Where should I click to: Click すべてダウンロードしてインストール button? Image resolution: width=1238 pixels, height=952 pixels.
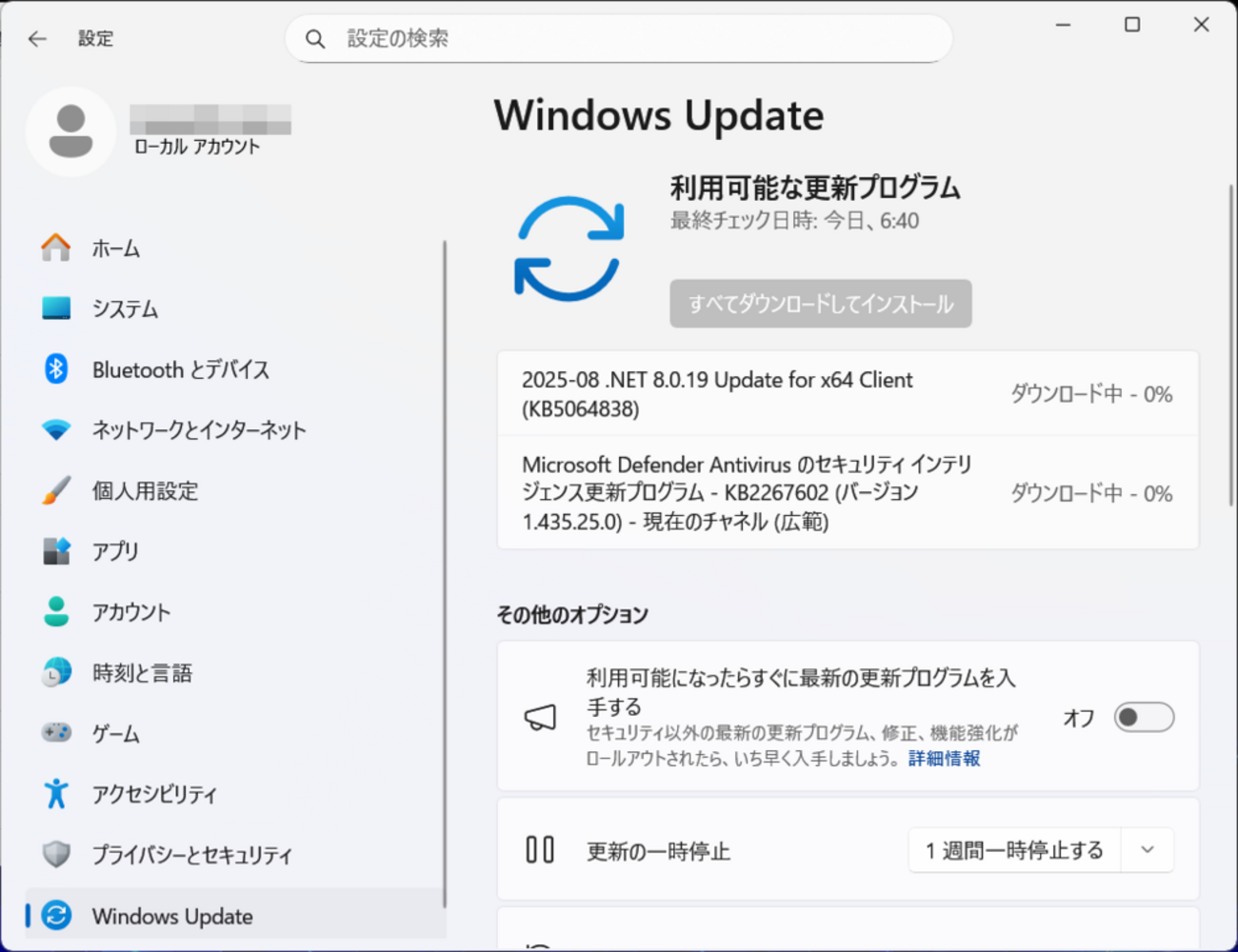pyautogui.click(x=821, y=304)
